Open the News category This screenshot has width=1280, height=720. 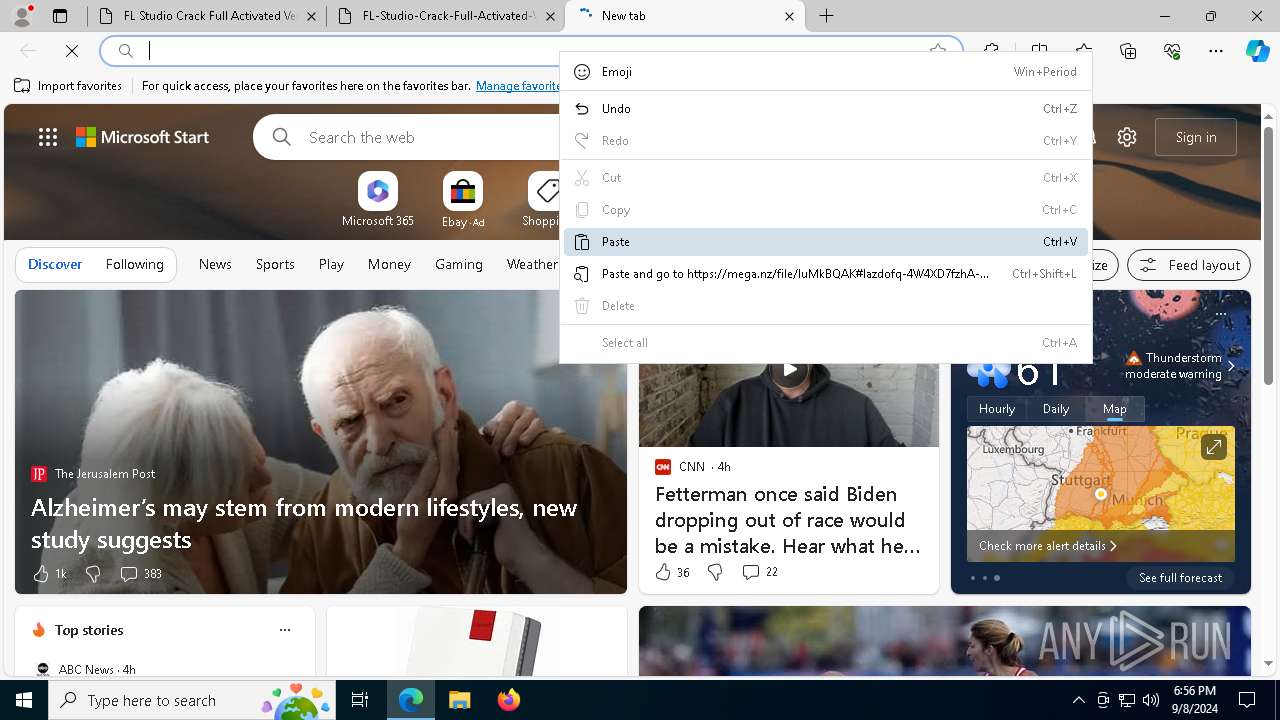click(x=215, y=265)
